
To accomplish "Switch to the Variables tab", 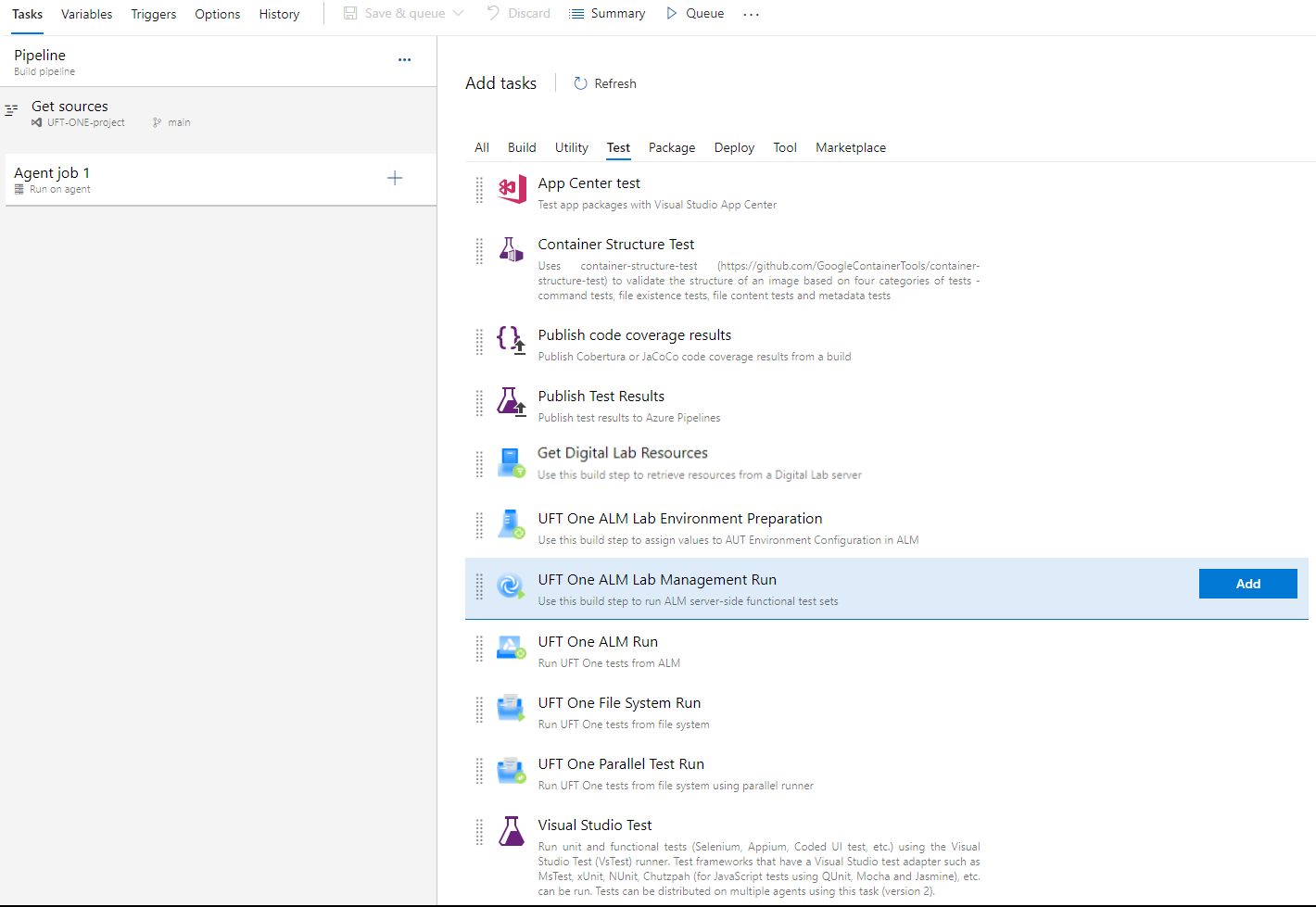I will [86, 14].
